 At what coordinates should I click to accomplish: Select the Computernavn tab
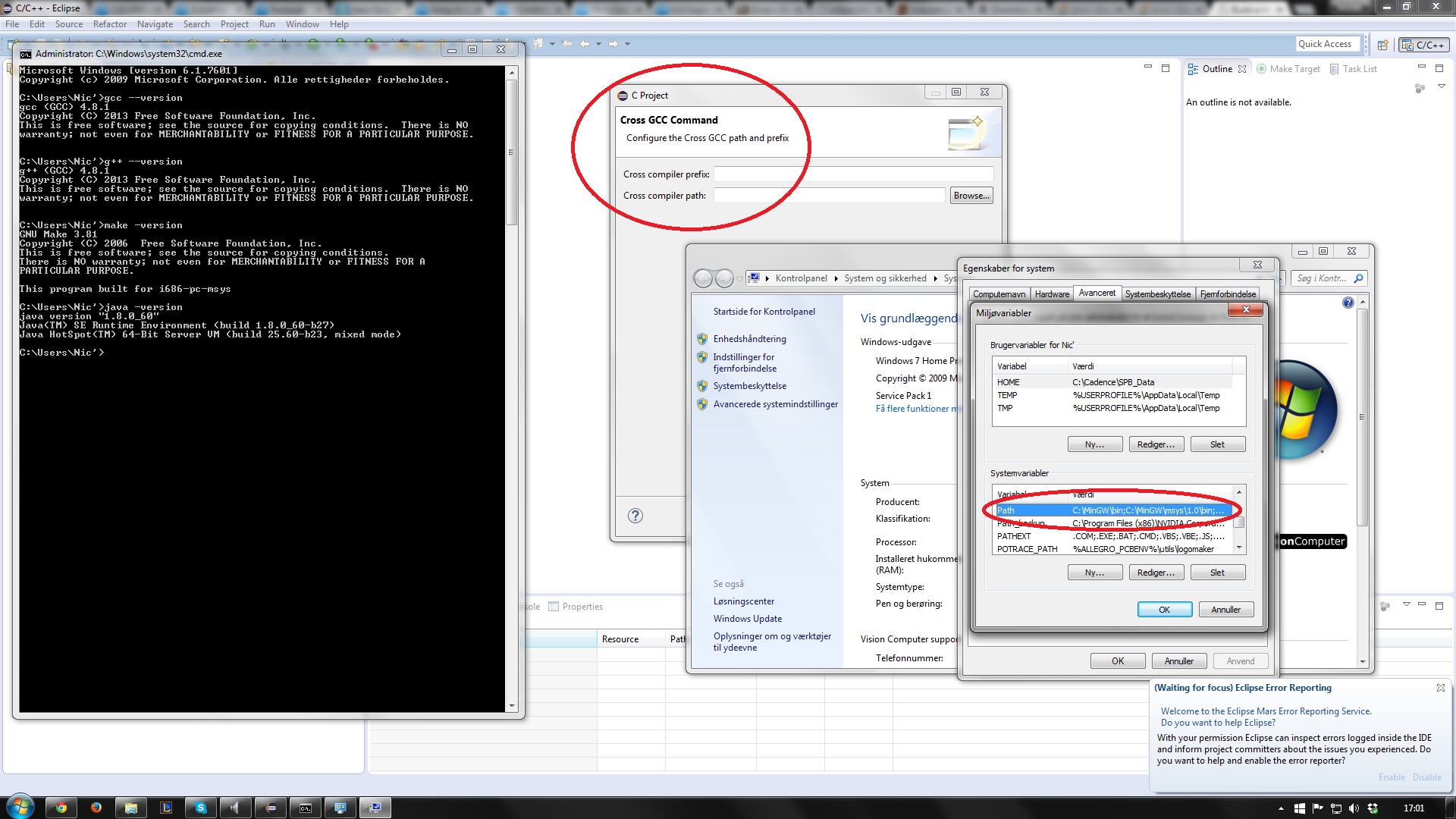[x=999, y=294]
